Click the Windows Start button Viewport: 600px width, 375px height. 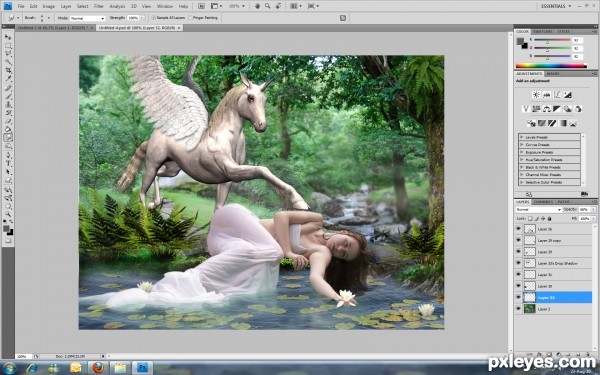pos(8,368)
